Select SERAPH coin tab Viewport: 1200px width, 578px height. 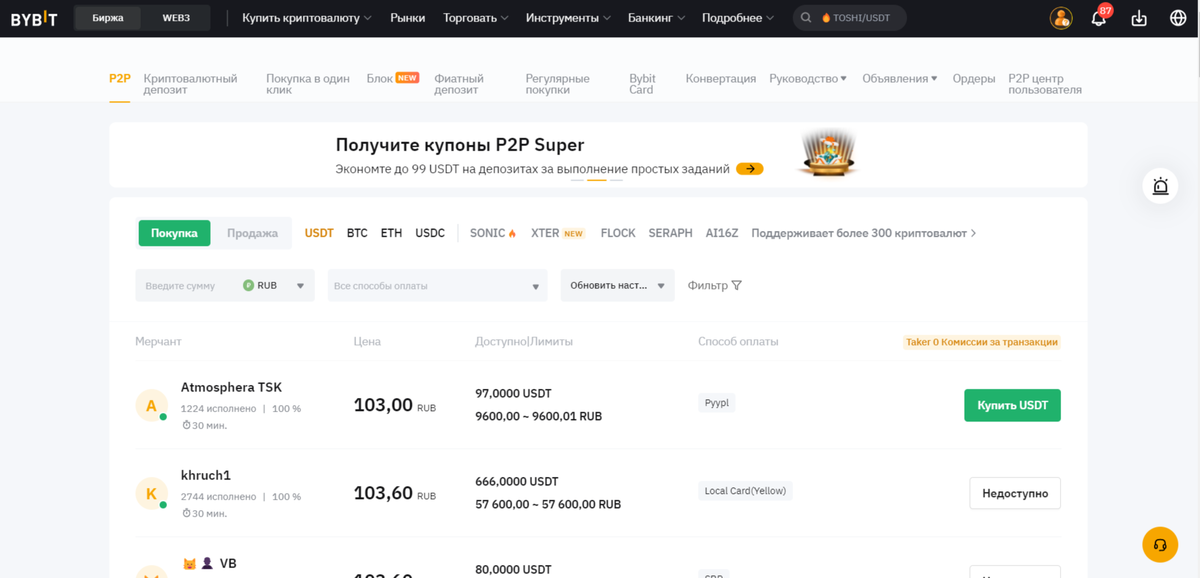(670, 233)
